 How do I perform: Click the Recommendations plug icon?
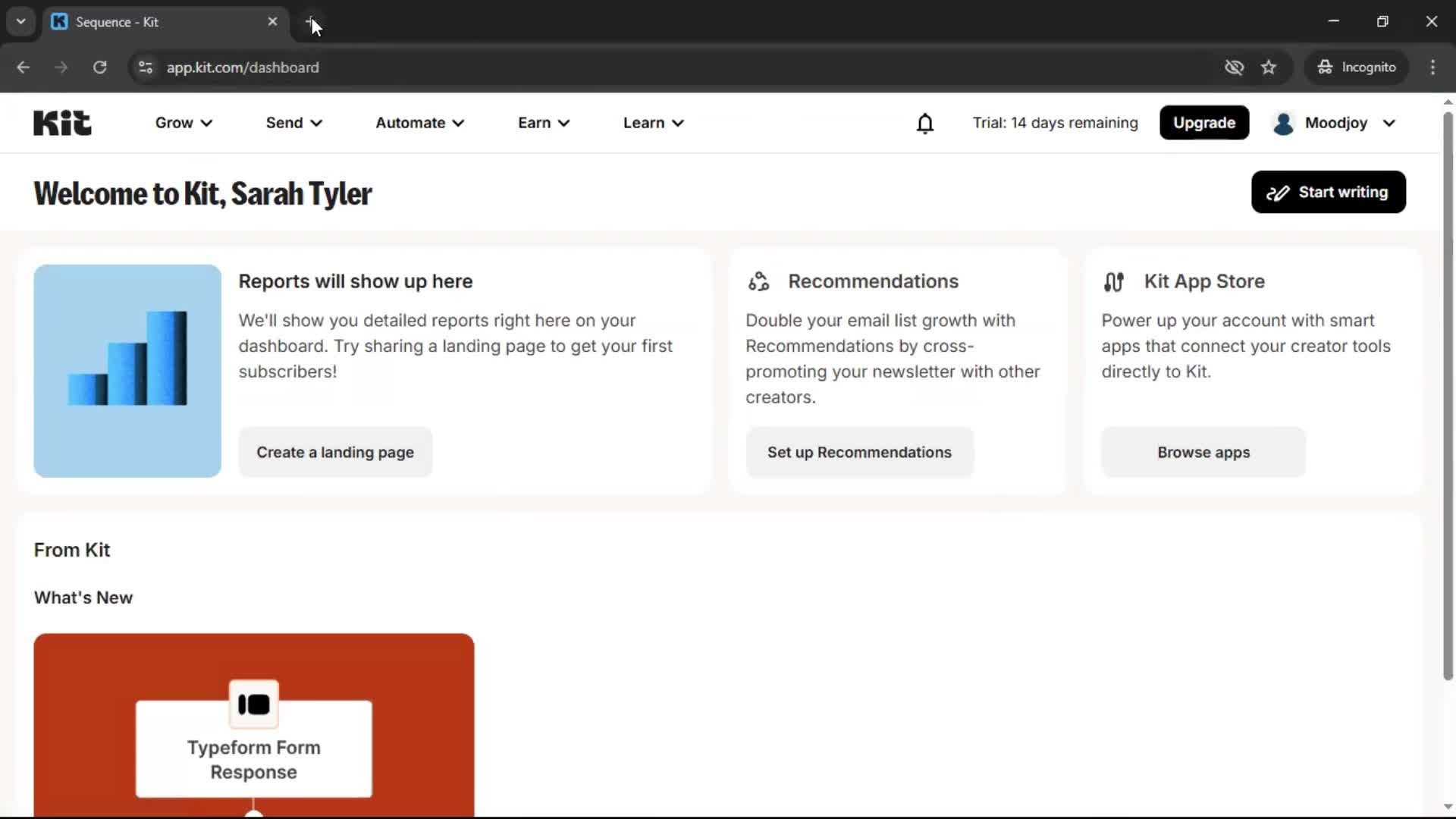click(x=759, y=281)
